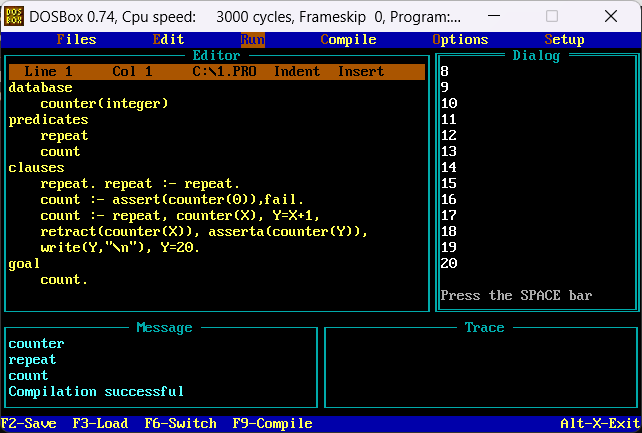Click the C:\1.PRO file name

pyautogui.click(x=224, y=72)
